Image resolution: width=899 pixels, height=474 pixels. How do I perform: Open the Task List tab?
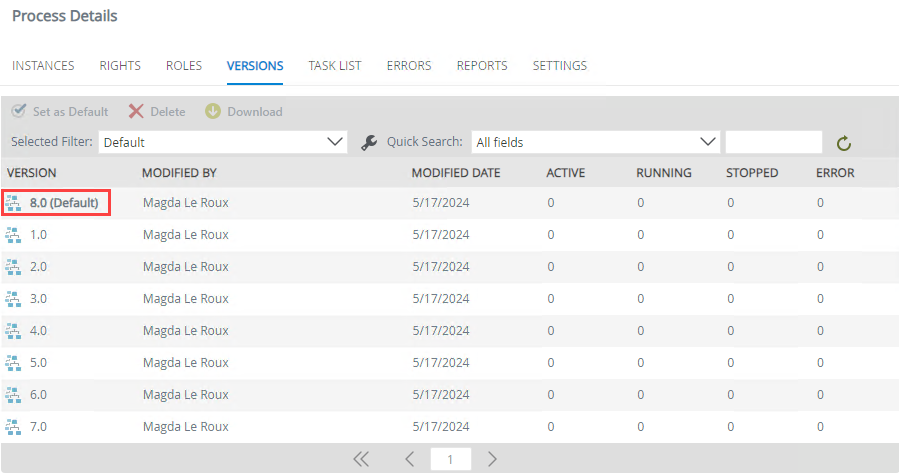point(335,66)
